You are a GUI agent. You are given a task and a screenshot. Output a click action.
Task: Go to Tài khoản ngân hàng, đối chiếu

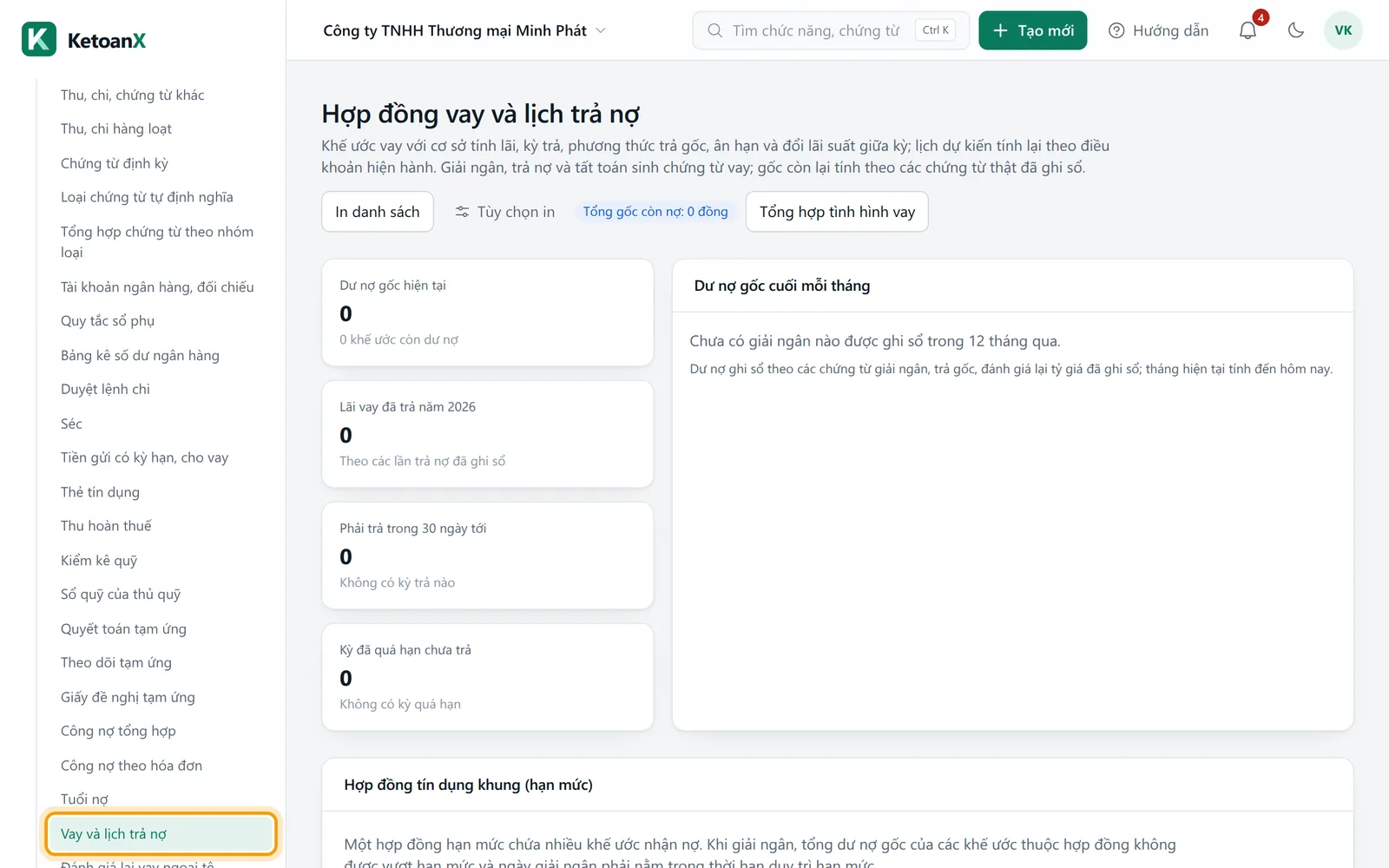click(x=159, y=287)
